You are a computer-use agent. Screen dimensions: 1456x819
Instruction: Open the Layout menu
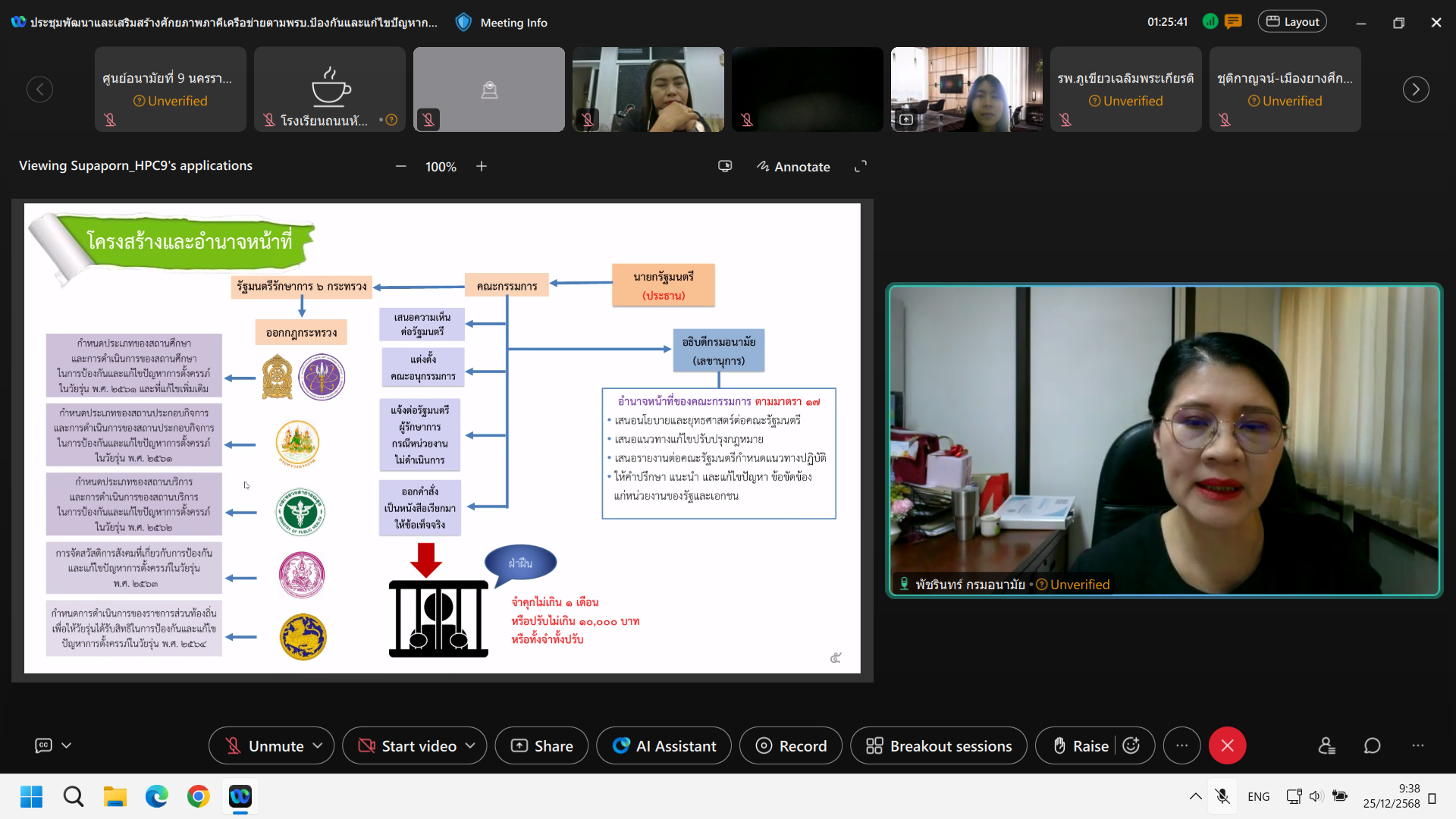pos(1292,22)
